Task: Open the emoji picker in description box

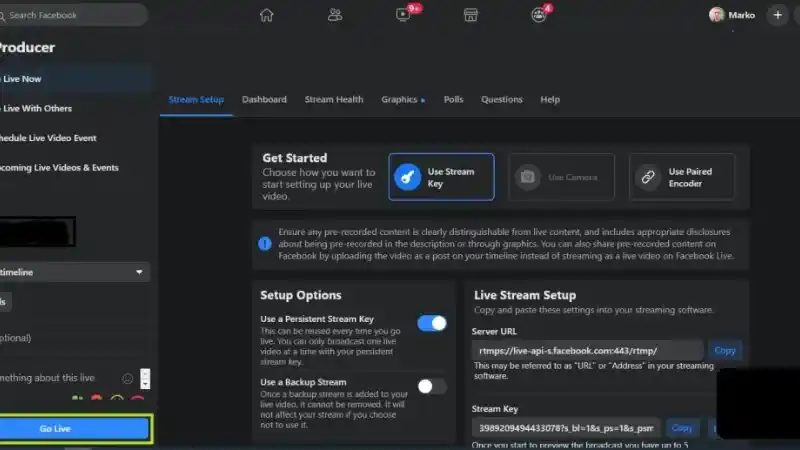Action: 128,379
